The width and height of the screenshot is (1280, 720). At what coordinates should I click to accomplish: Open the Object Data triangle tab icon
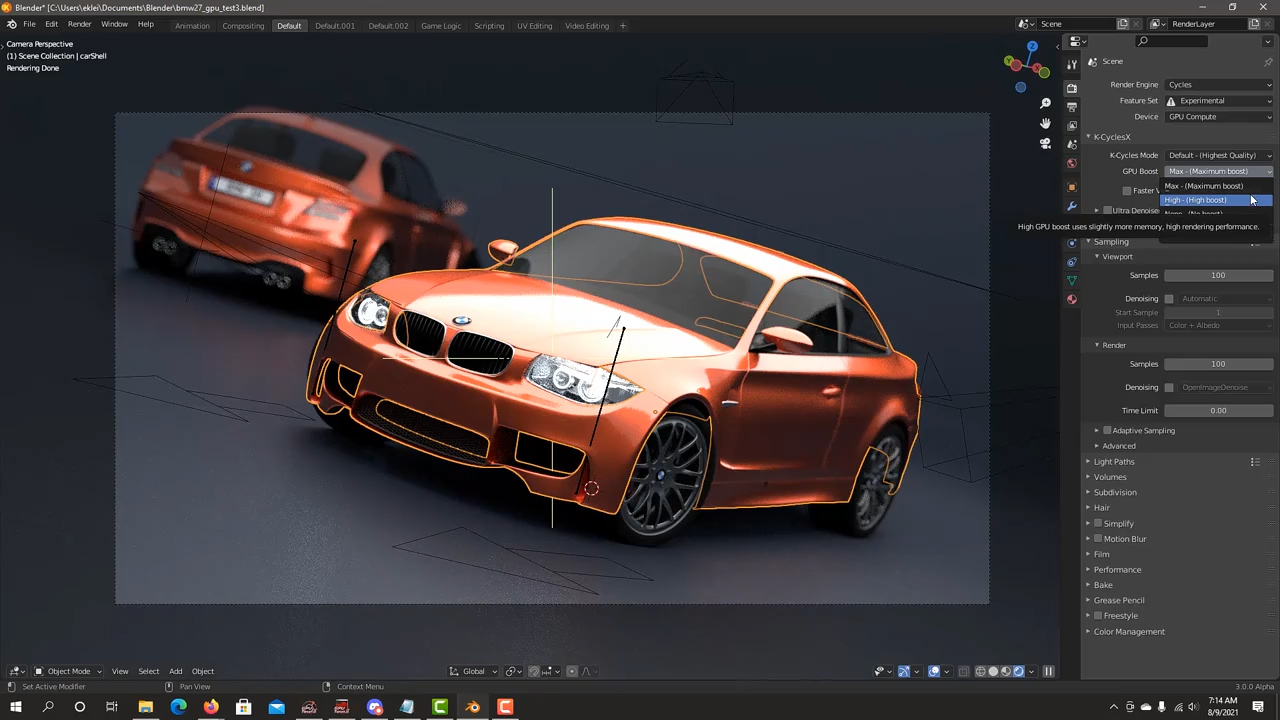(x=1072, y=281)
